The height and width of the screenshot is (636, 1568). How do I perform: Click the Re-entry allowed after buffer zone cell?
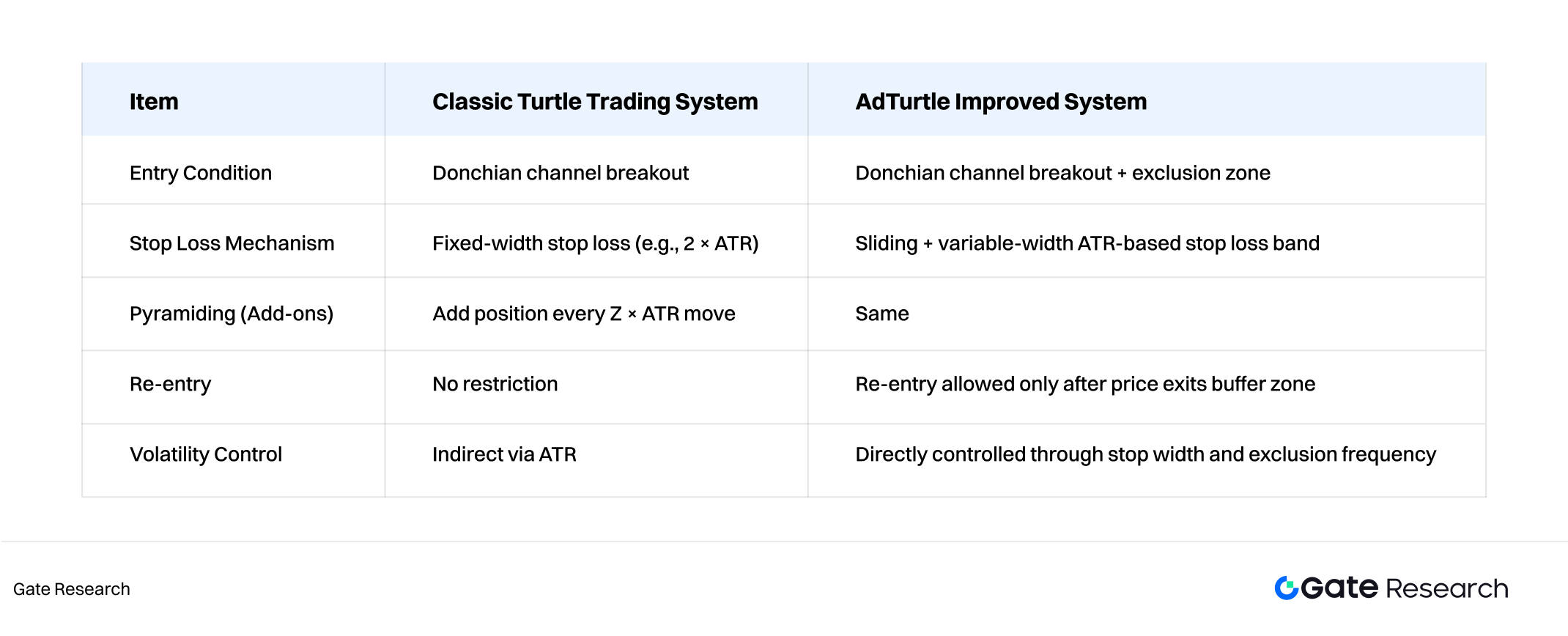pos(1085,384)
